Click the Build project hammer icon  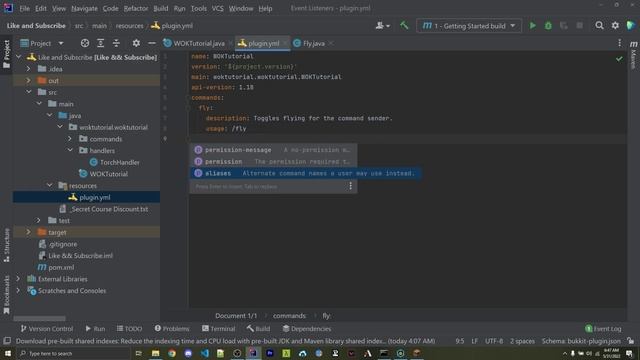404,26
